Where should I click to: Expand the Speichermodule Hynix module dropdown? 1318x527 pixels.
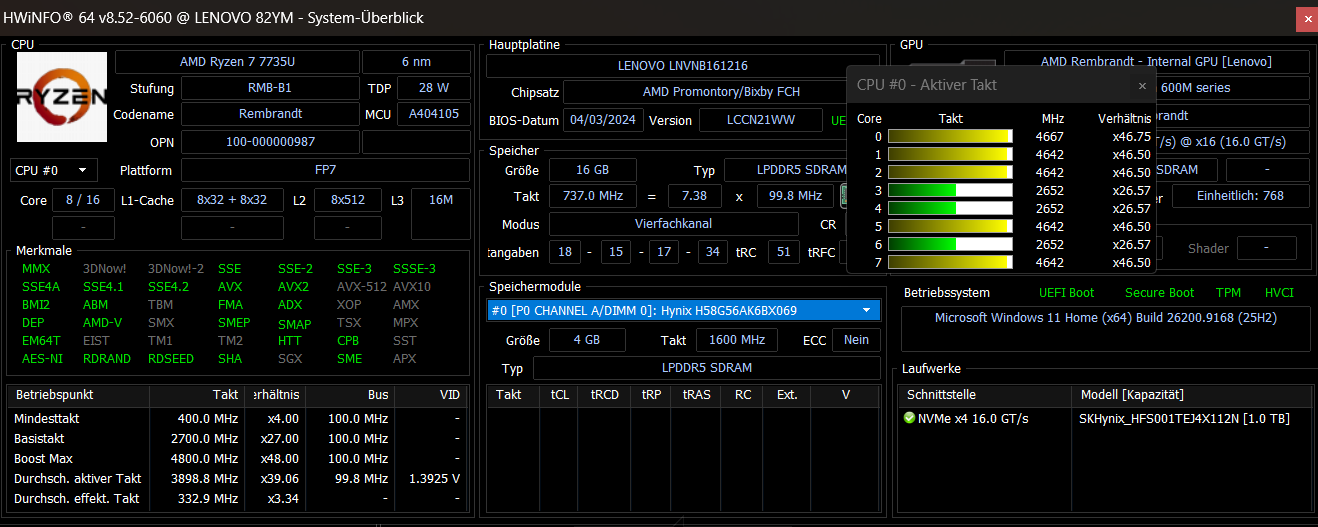click(x=684, y=310)
